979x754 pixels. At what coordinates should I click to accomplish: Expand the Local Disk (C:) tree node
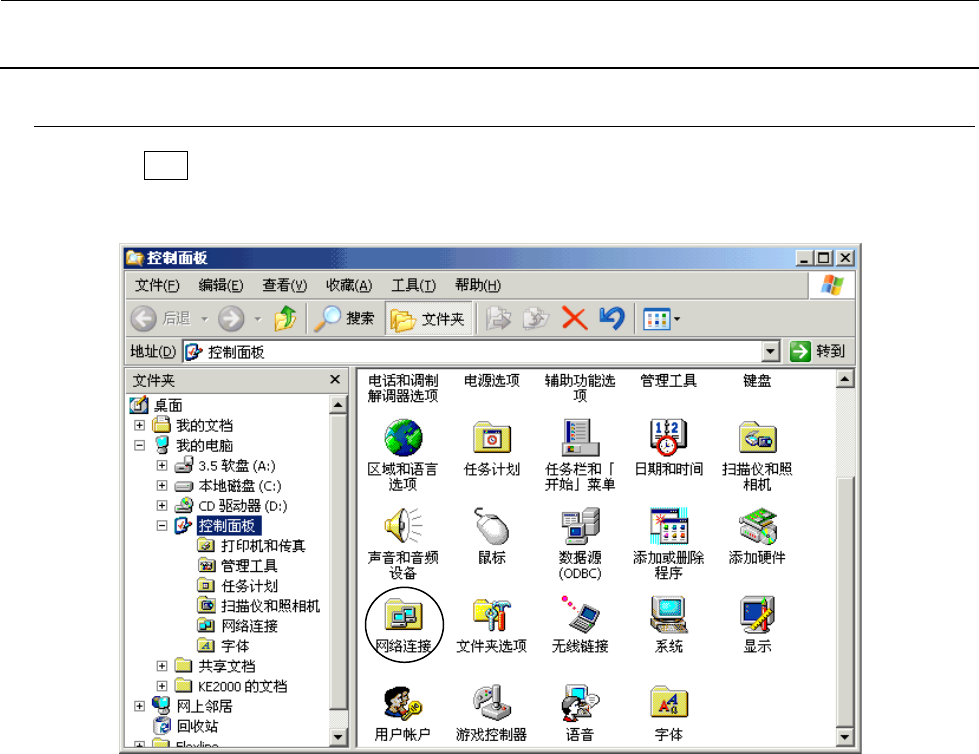click(x=162, y=485)
